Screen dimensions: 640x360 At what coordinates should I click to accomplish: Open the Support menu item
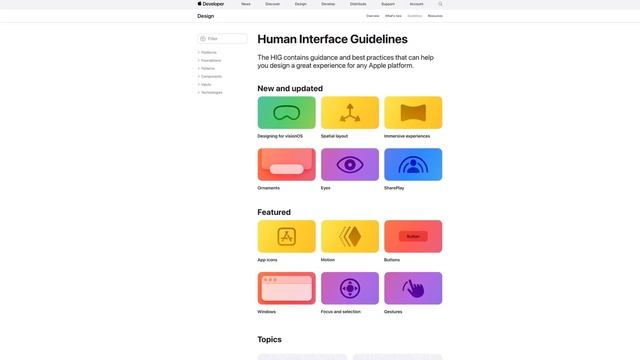388,4
